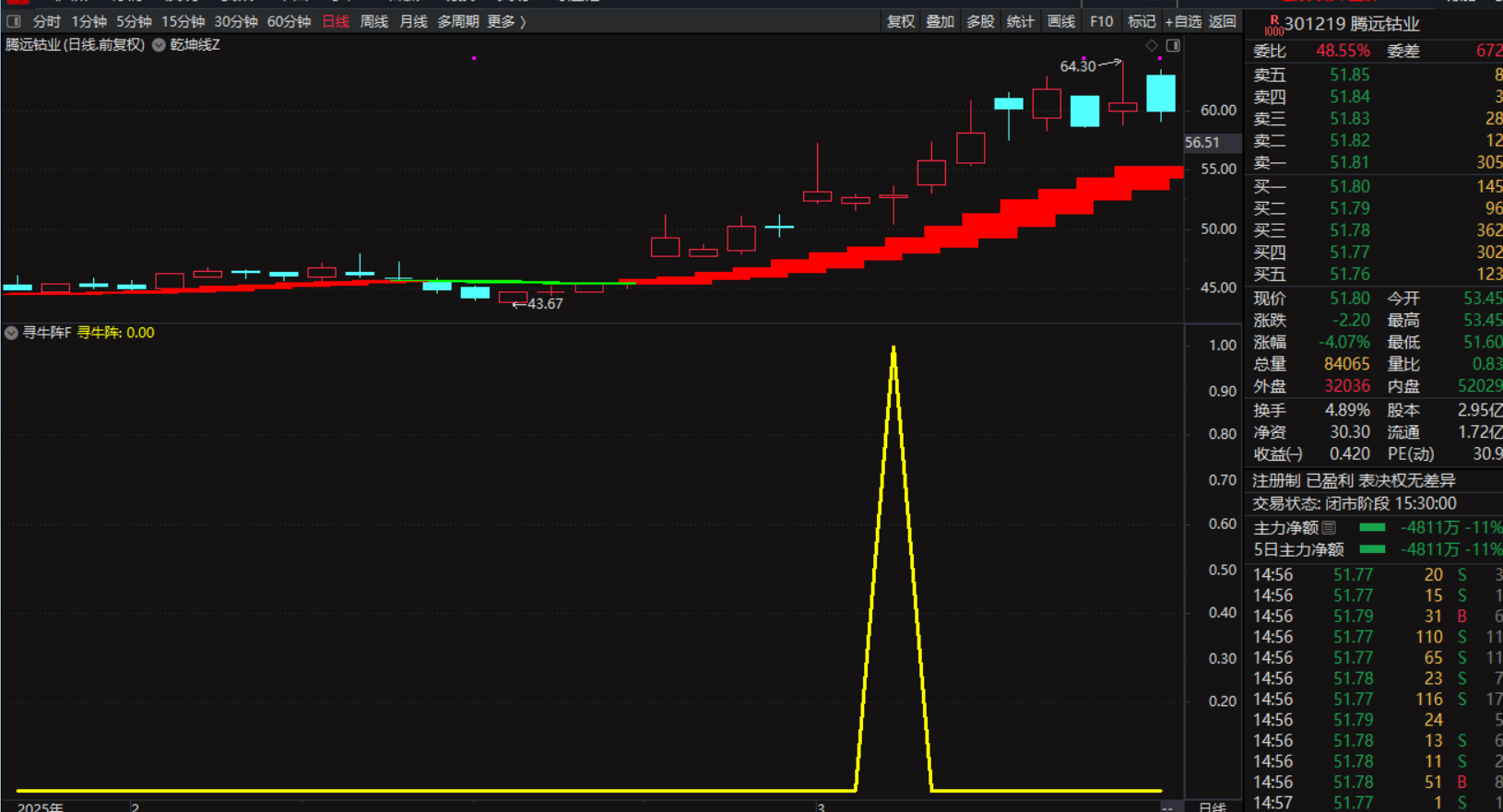Viewport: 1503px width, 812px height.
Task: Click the diamond icon above the chart
Action: pyautogui.click(x=1152, y=45)
